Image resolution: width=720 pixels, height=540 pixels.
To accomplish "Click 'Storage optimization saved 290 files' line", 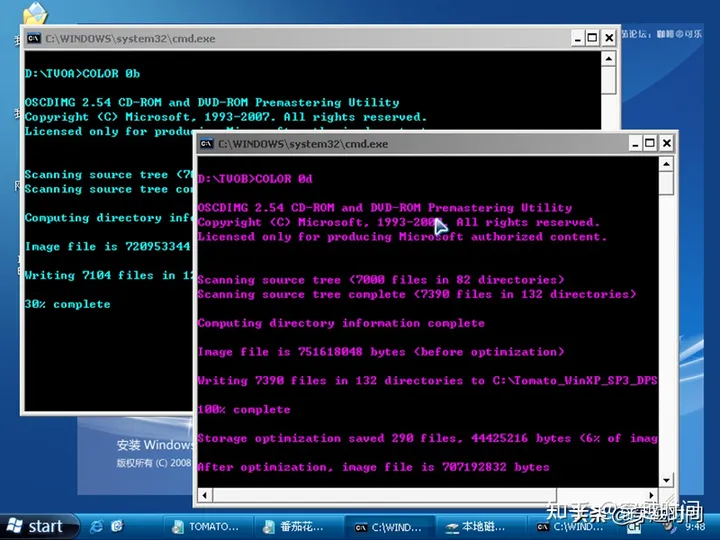I will [x=428, y=438].
